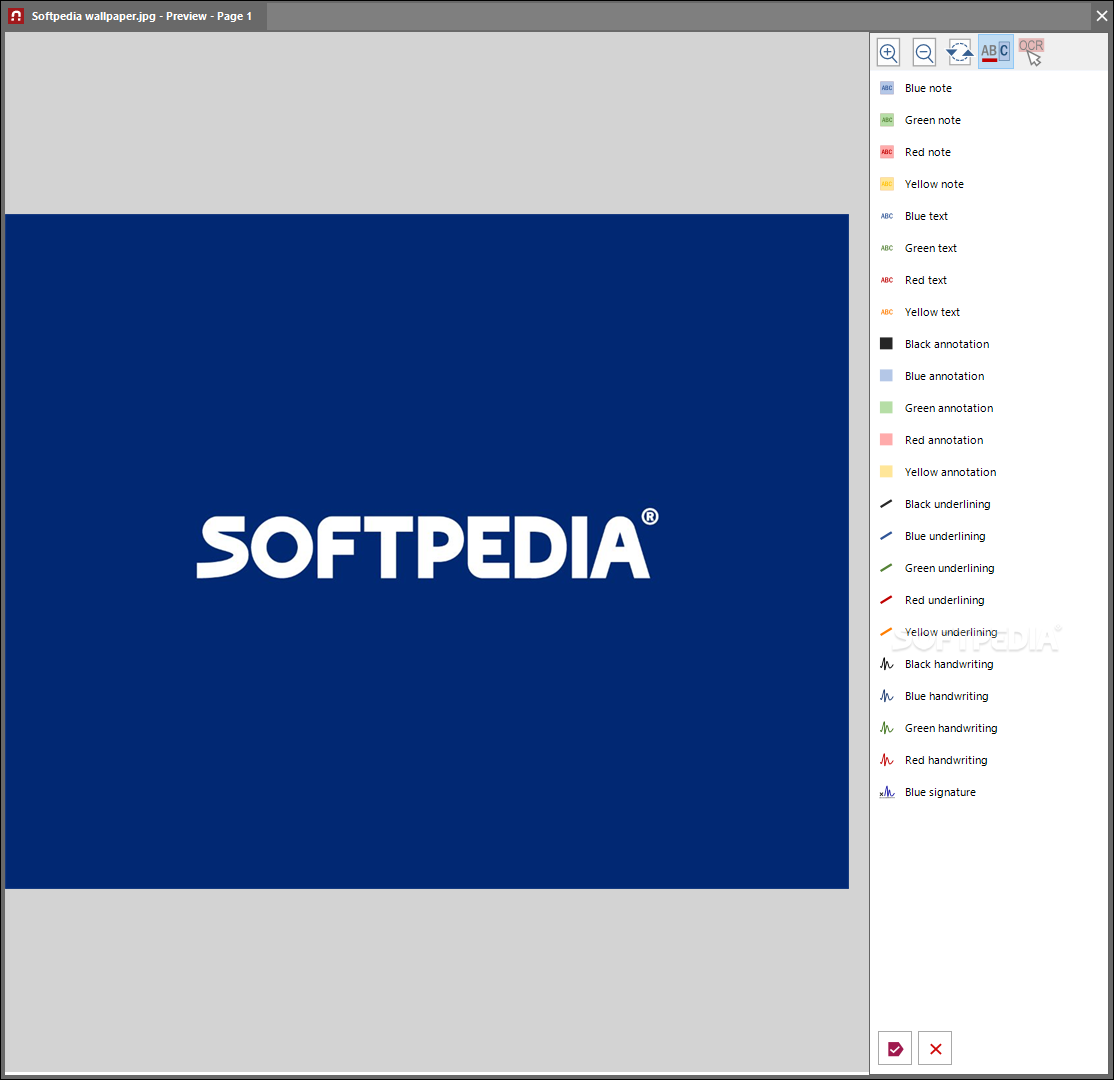Select Black handwriting tool
The height and width of the screenshot is (1080, 1114).
pyautogui.click(x=936, y=664)
